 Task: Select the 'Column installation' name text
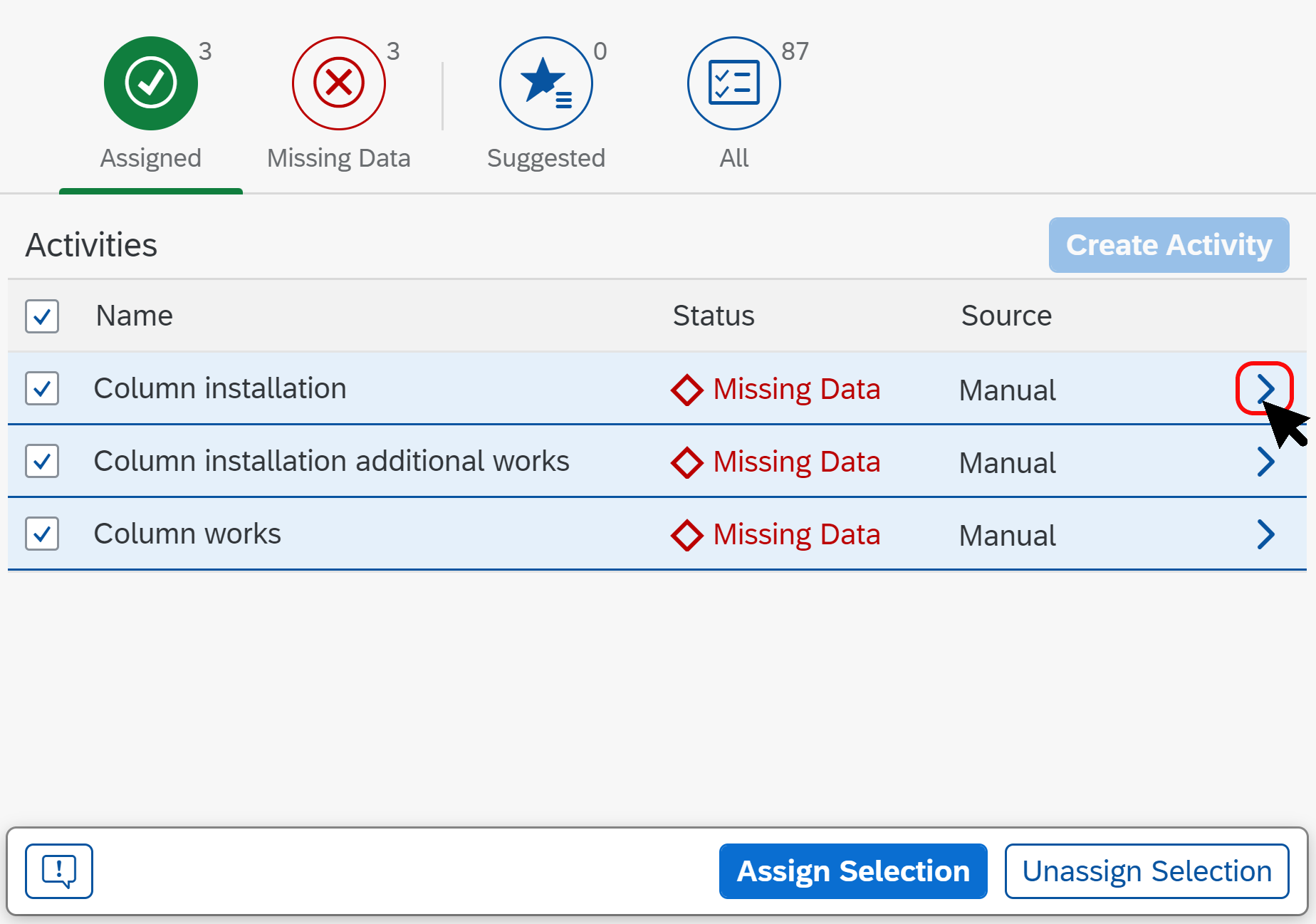[x=220, y=388]
